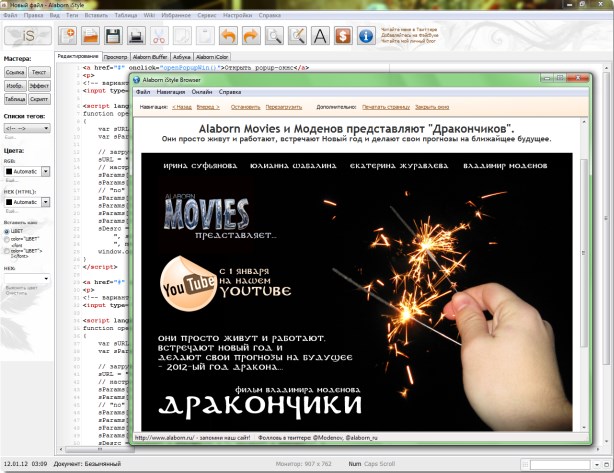
Task: Open the Избранное menu
Action: tap(176, 15)
